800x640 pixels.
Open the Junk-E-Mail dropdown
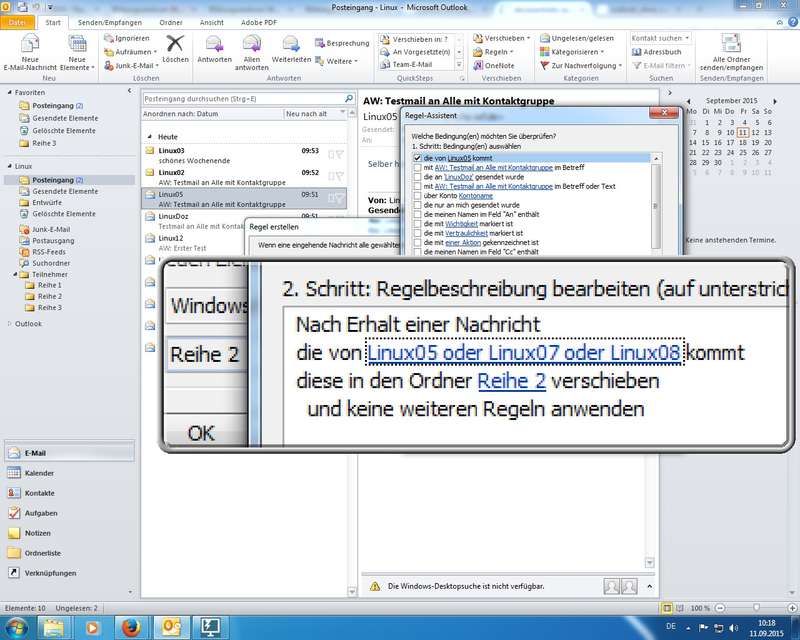click(x=132, y=66)
